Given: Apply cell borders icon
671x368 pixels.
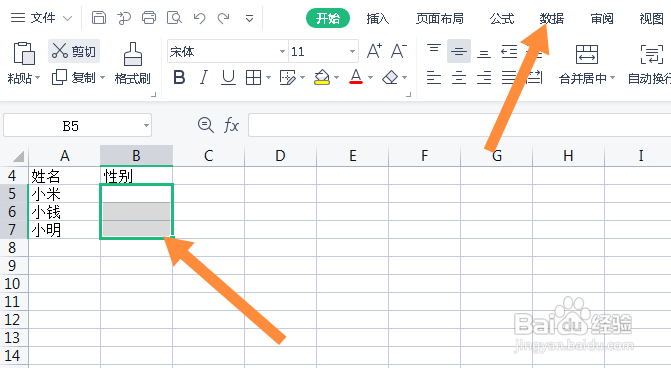Looking at the screenshot, I should [253, 77].
